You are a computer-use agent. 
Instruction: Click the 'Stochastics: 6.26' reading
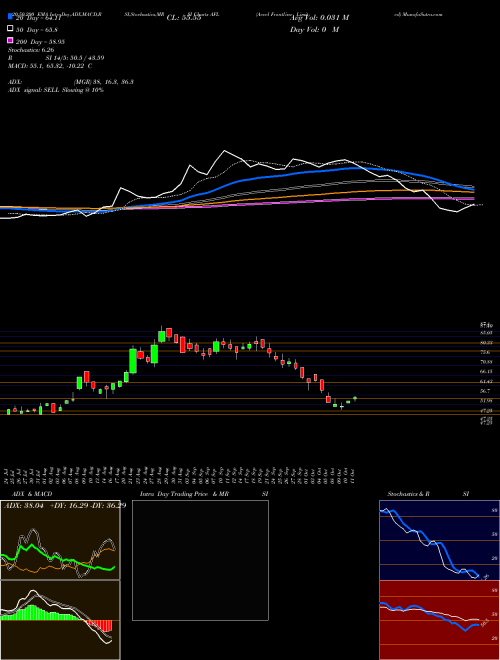(31, 51)
